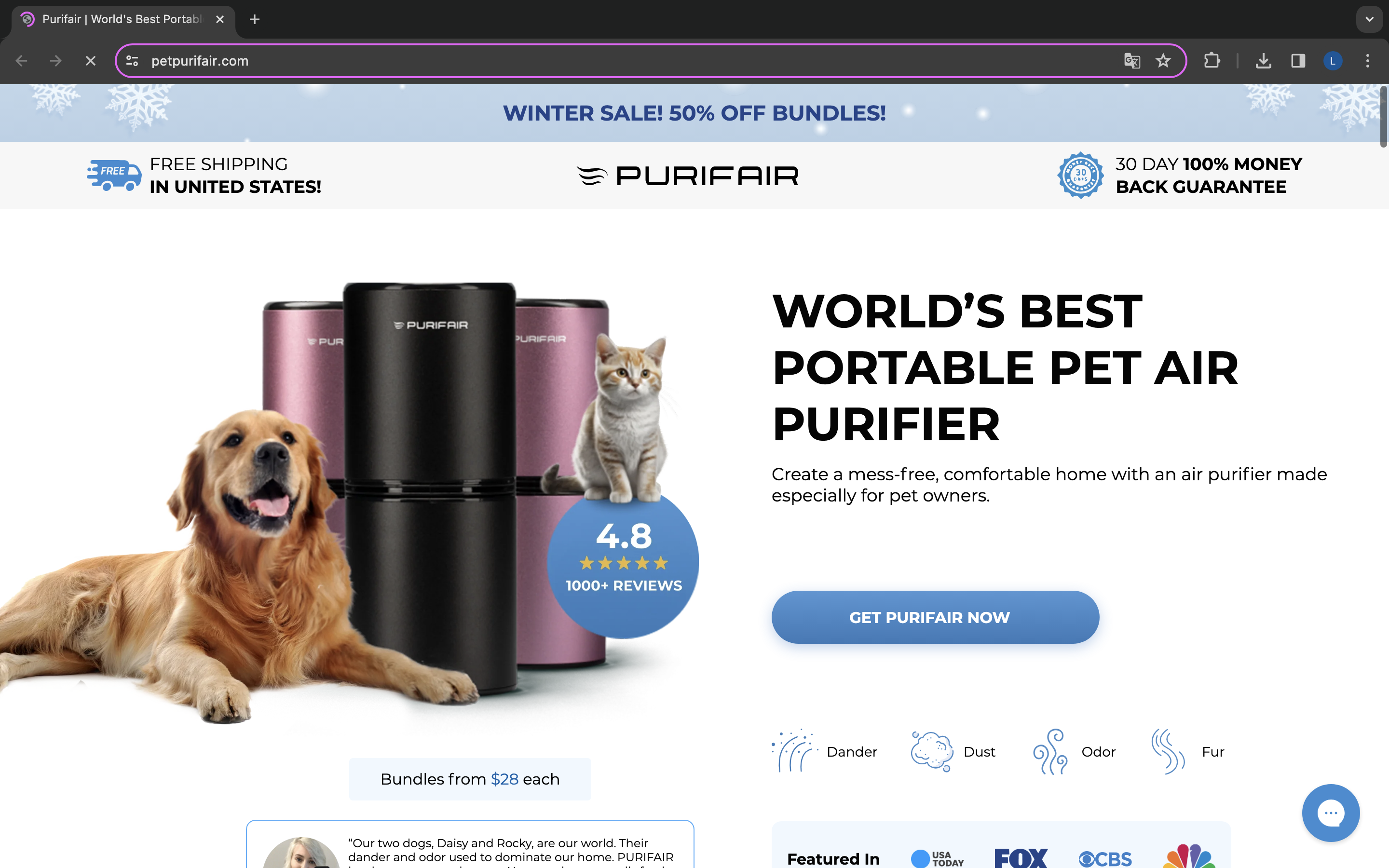Stop page loading with the X icon
This screenshot has width=1389, height=868.
click(x=90, y=61)
